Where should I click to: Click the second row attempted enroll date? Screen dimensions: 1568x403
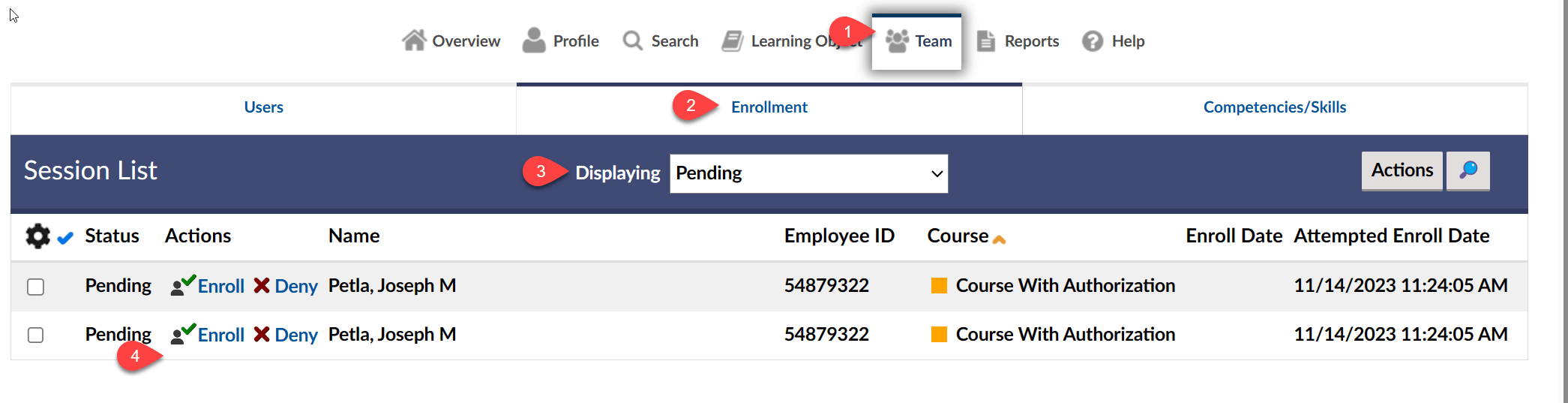[1400, 334]
